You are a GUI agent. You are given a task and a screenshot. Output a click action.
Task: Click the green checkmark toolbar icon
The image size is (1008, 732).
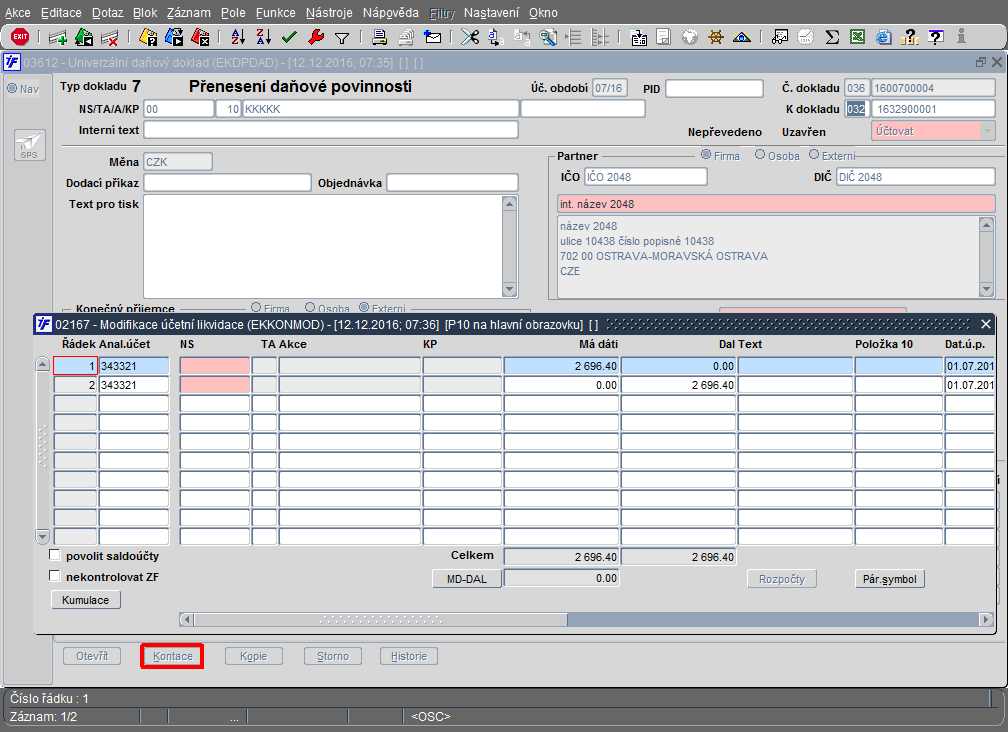tap(289, 37)
